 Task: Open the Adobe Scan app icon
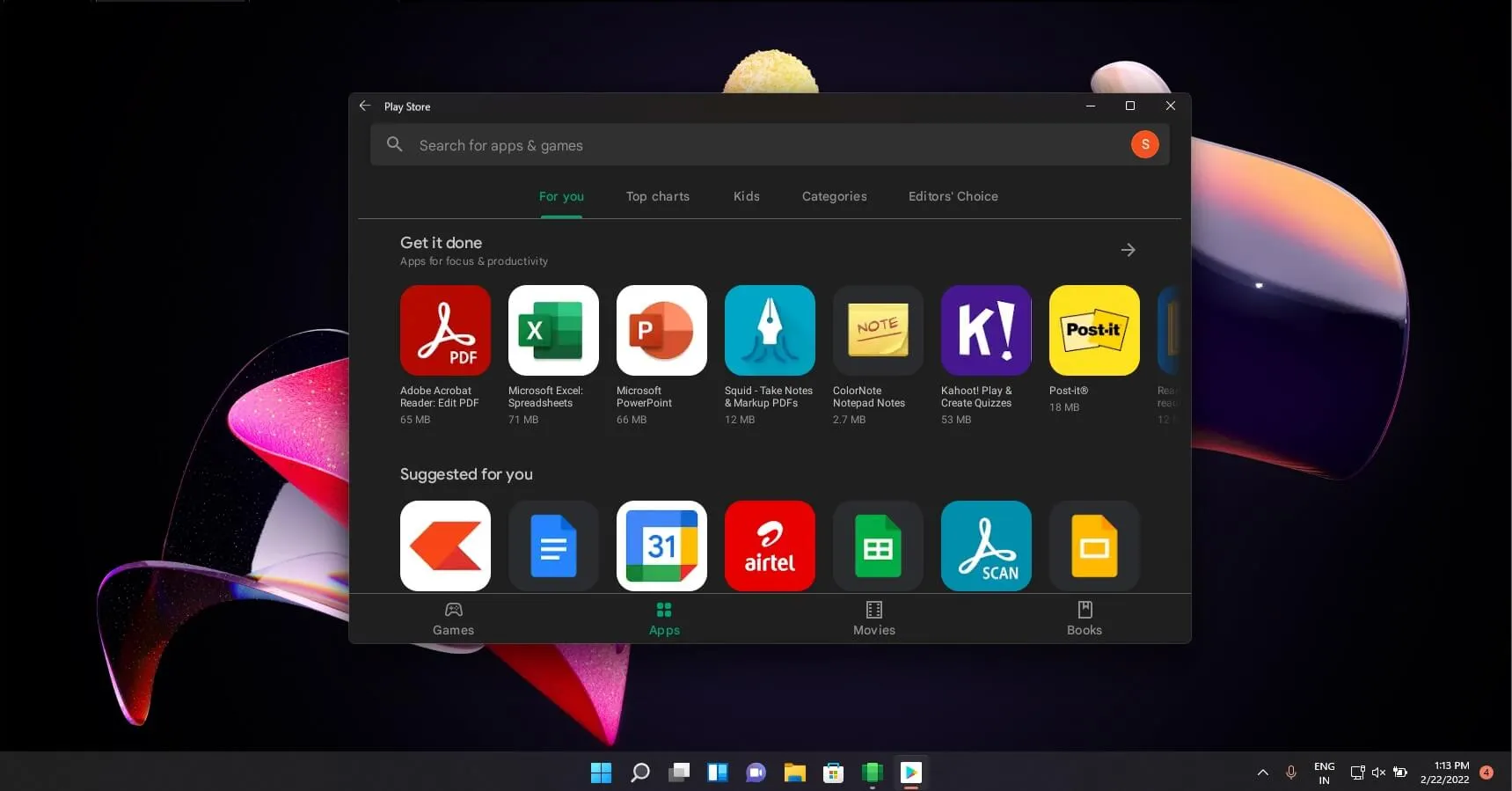point(986,546)
